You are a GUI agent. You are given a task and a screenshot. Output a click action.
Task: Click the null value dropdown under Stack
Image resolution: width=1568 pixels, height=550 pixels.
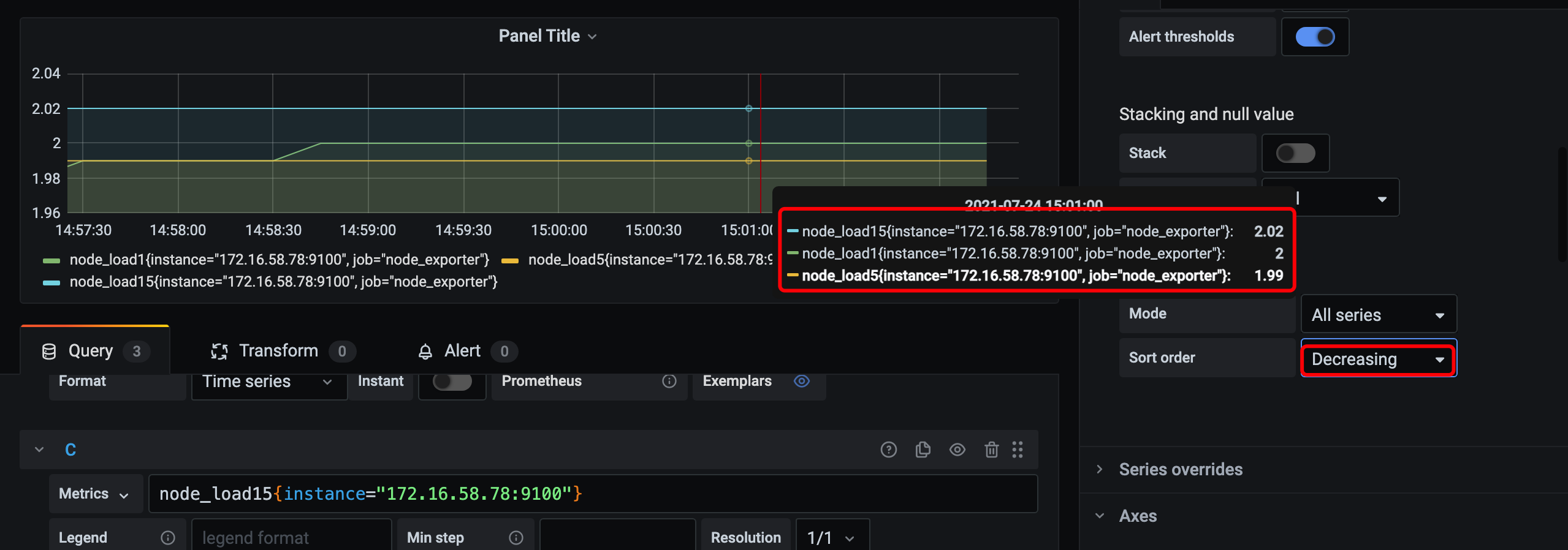(1347, 198)
